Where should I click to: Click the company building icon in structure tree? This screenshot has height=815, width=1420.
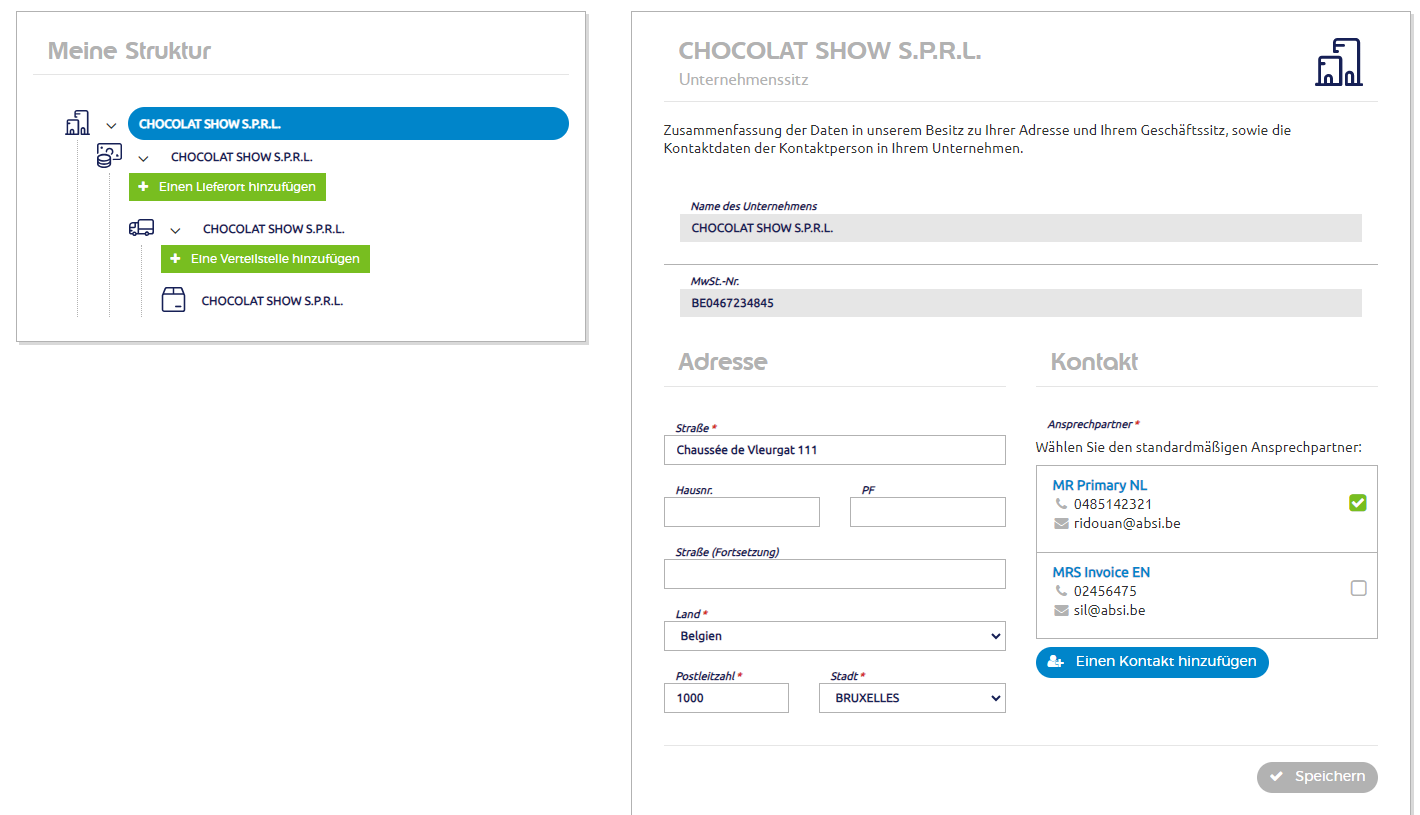(77, 124)
